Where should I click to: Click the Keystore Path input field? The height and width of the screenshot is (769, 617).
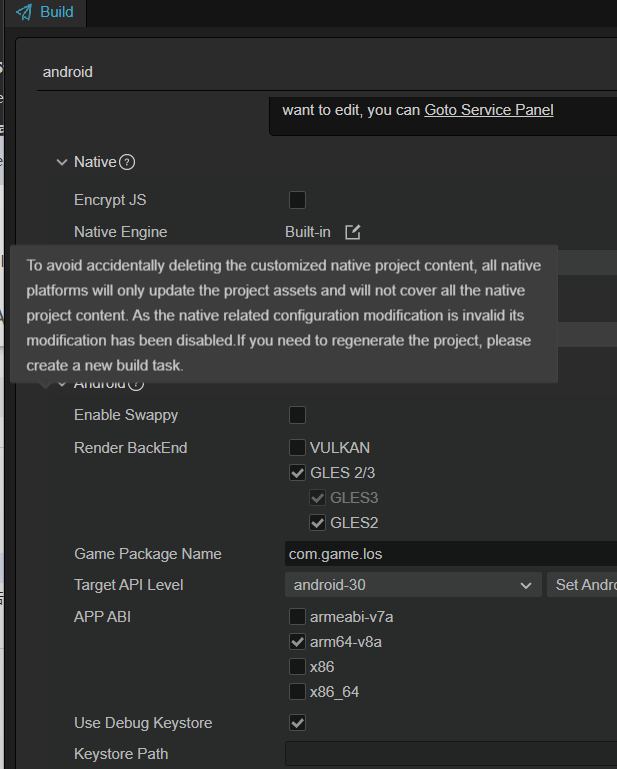pyautogui.click(x=450, y=754)
